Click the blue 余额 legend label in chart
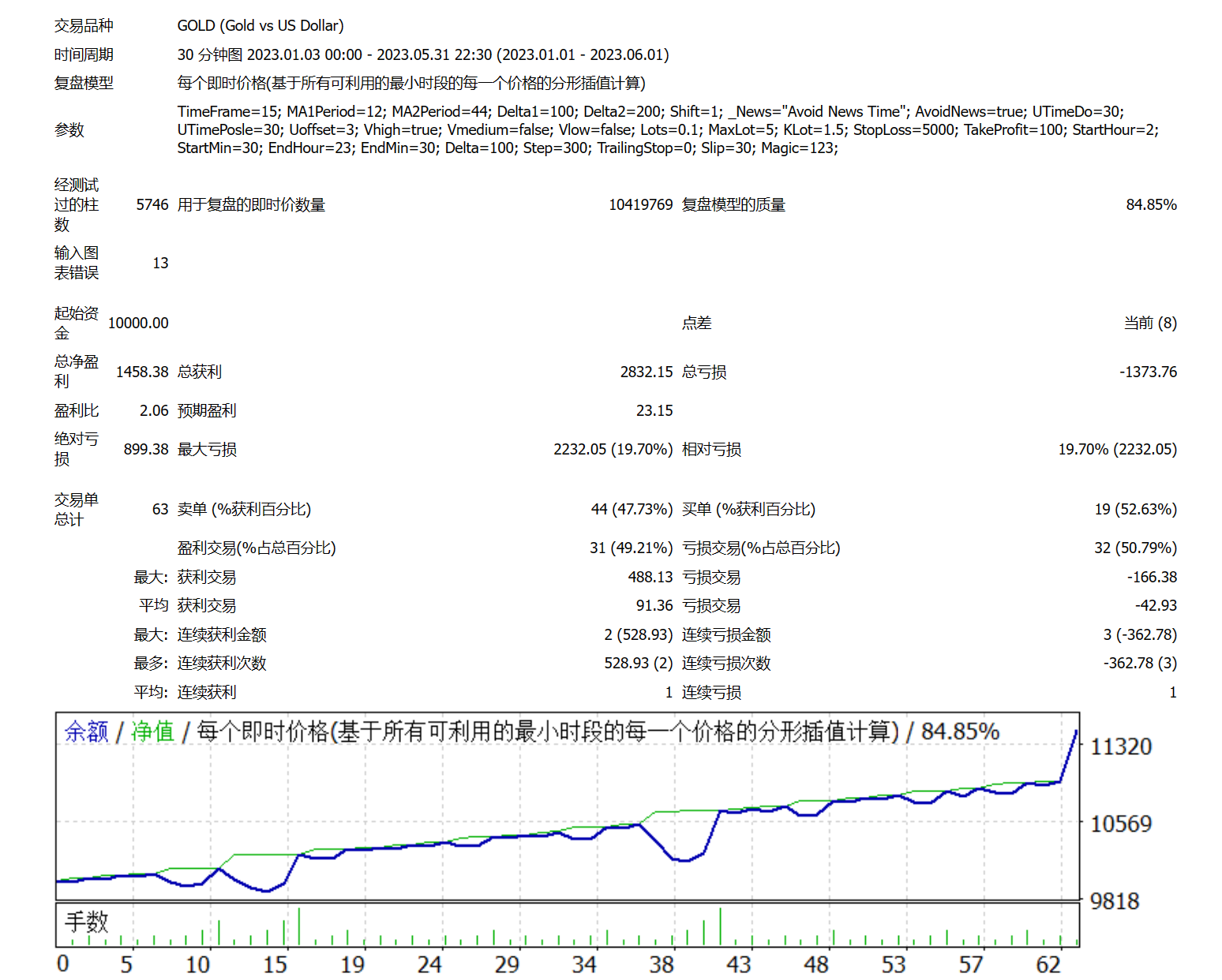 [86, 731]
